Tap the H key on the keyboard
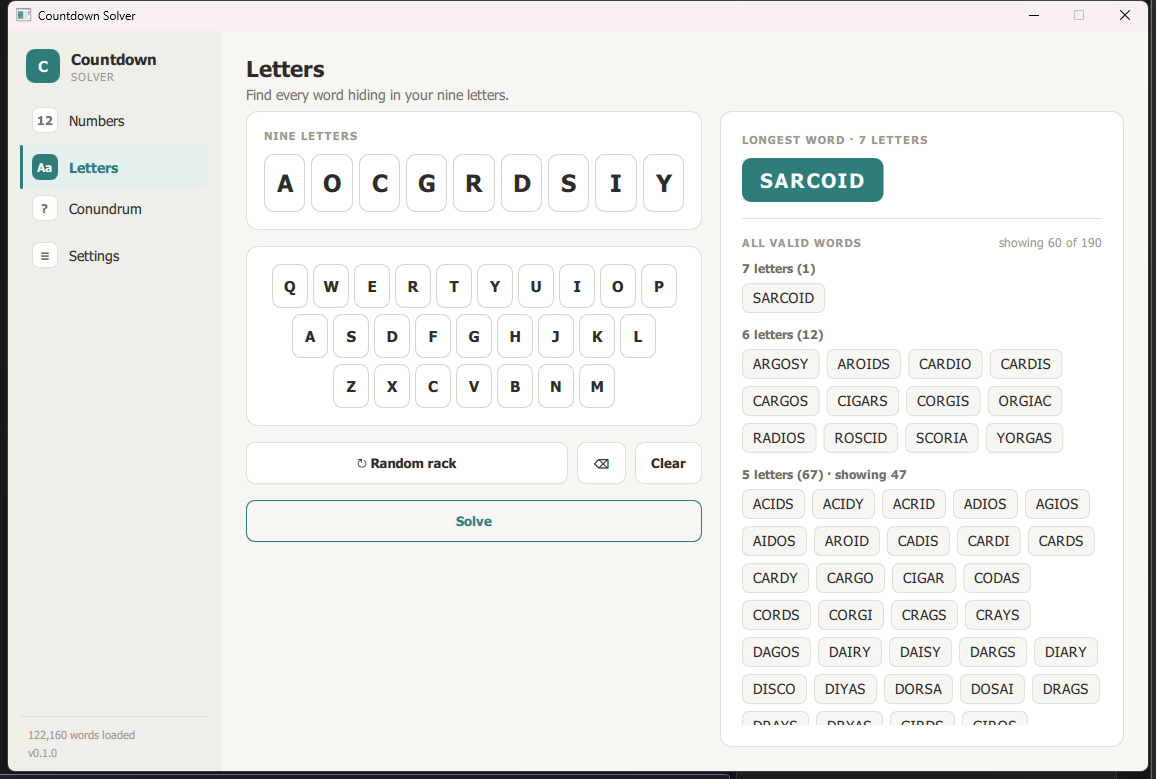This screenshot has height=779, width=1156. 515,336
